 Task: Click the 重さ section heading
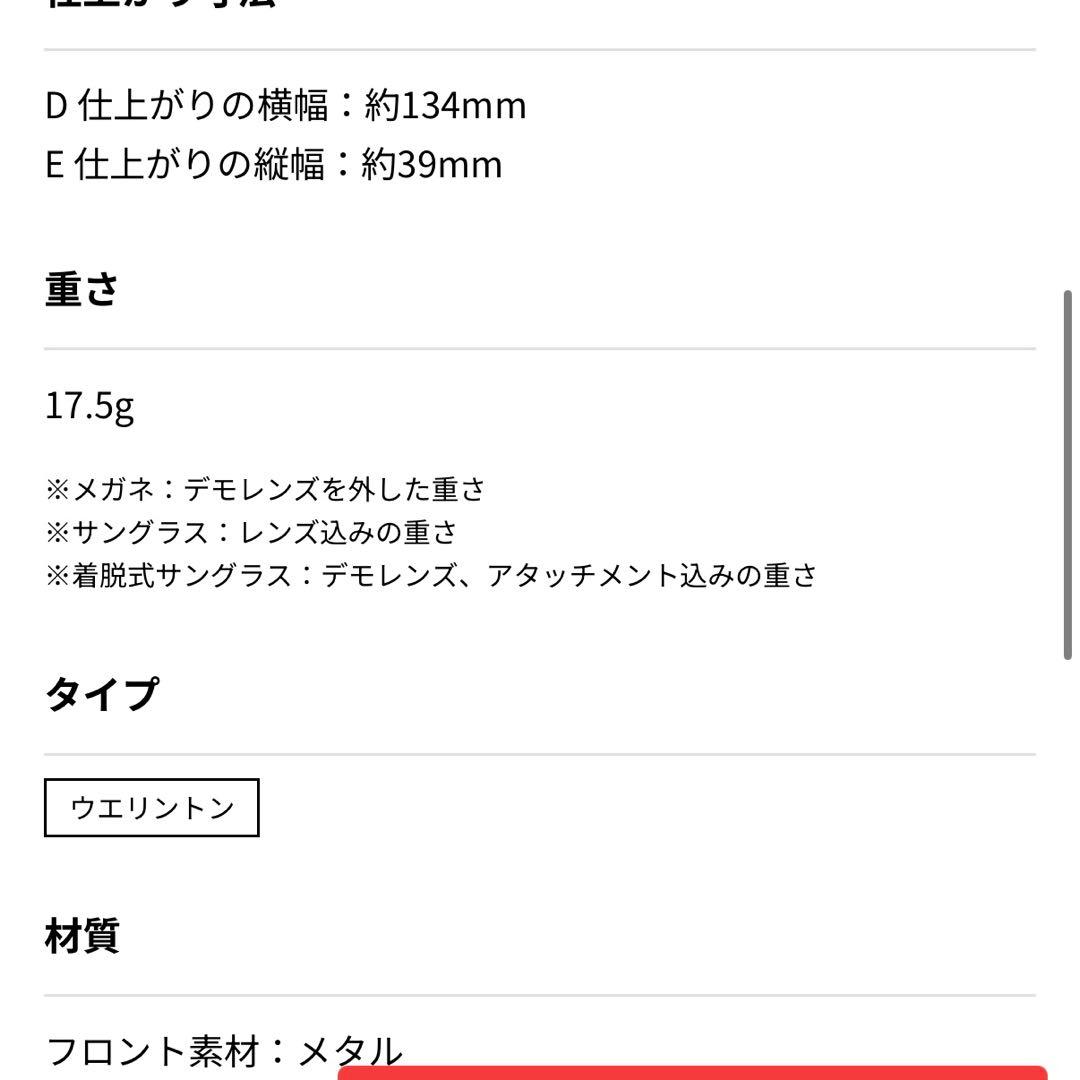point(81,289)
